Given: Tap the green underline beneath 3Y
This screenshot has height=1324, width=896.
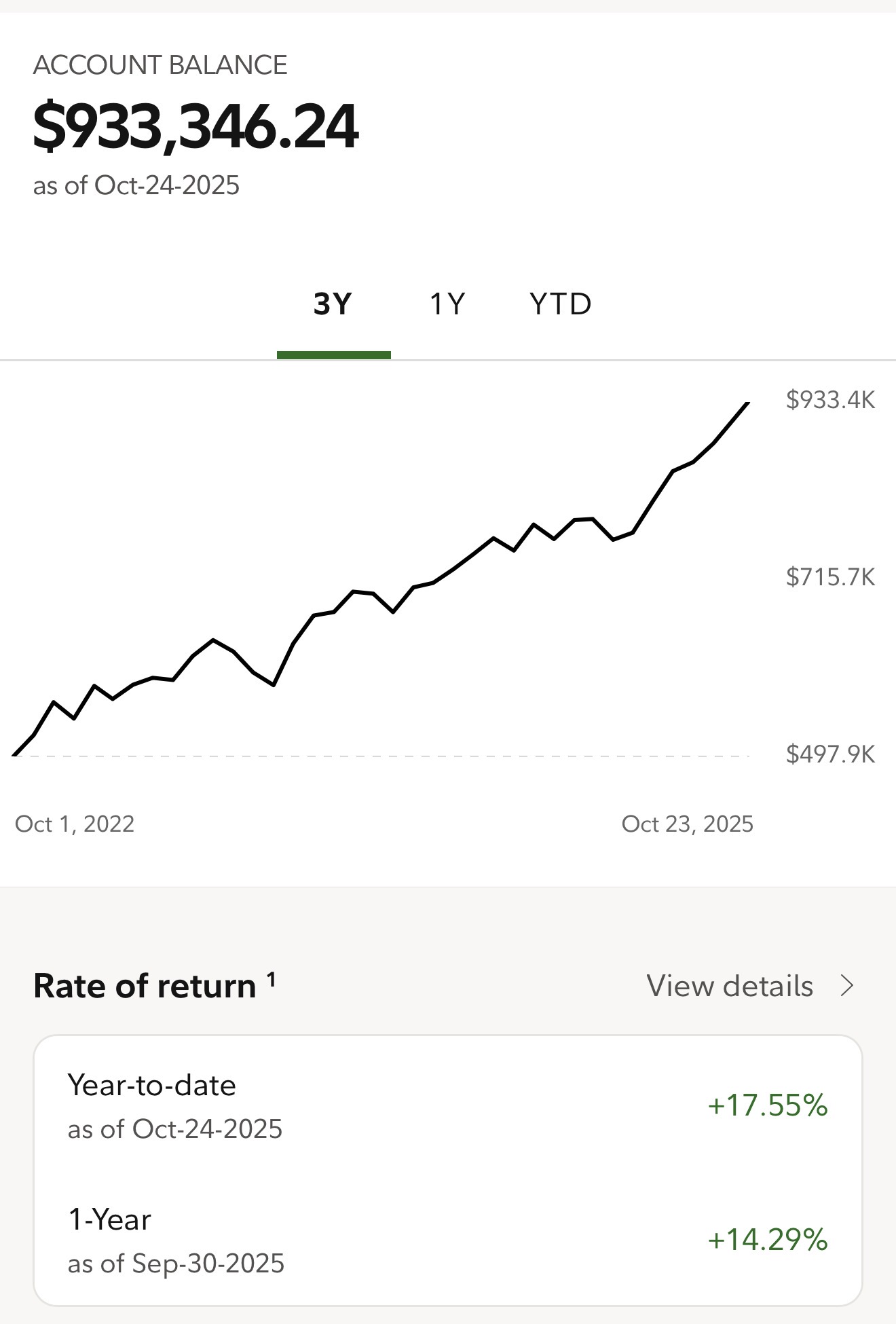Looking at the screenshot, I should pos(333,355).
